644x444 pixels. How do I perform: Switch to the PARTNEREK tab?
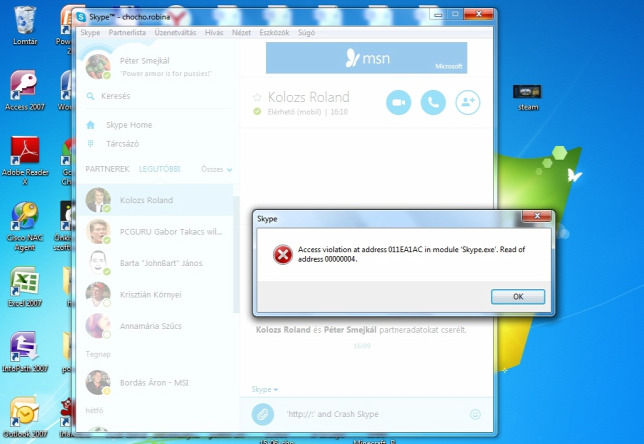coord(107,169)
